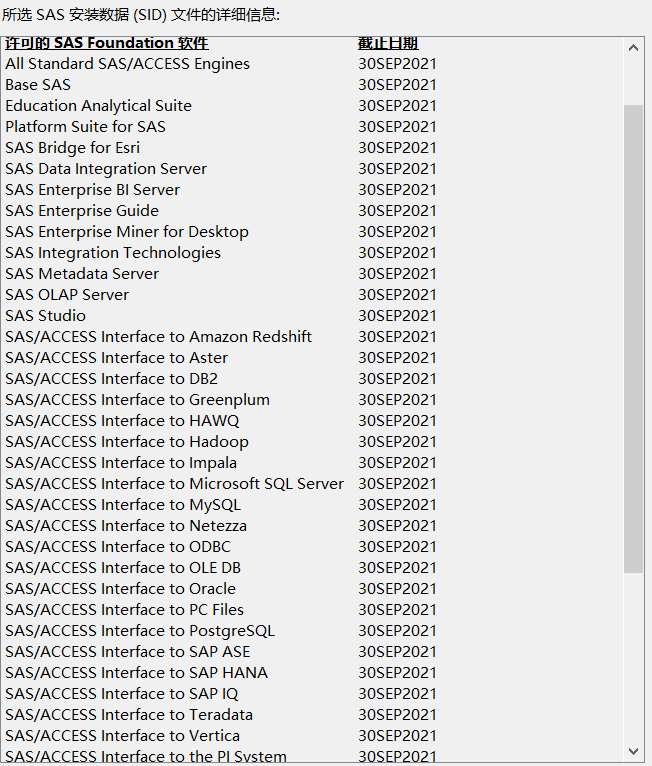652x766 pixels.
Task: Select the Base SAS entry
Action: point(38,85)
